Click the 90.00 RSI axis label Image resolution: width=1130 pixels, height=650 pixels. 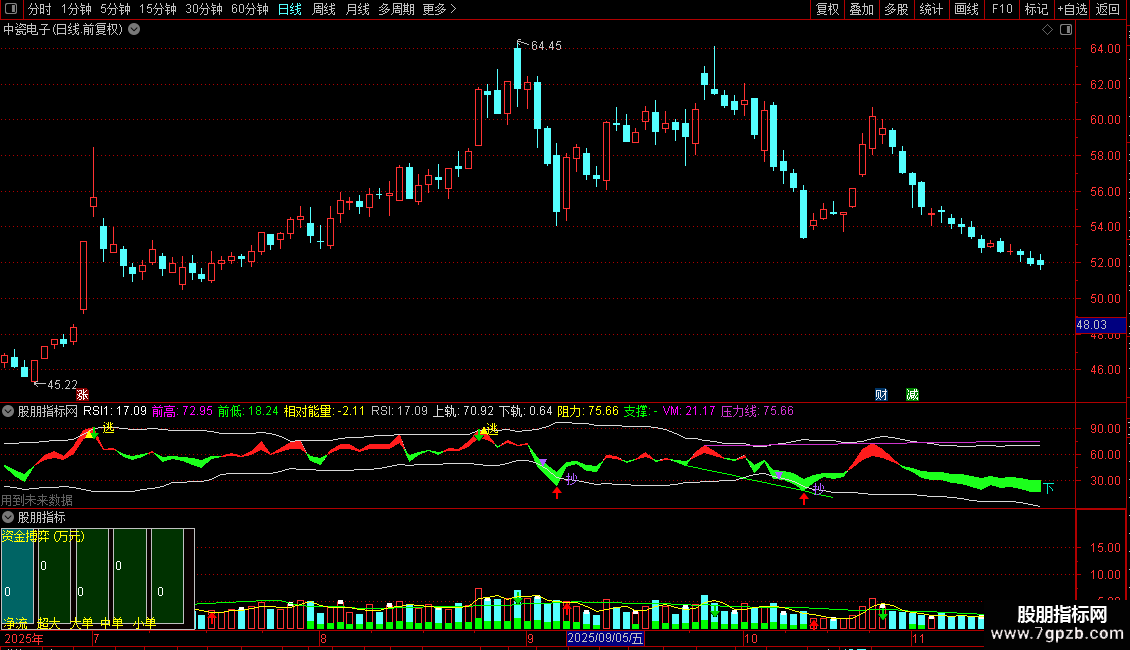tap(1105, 429)
